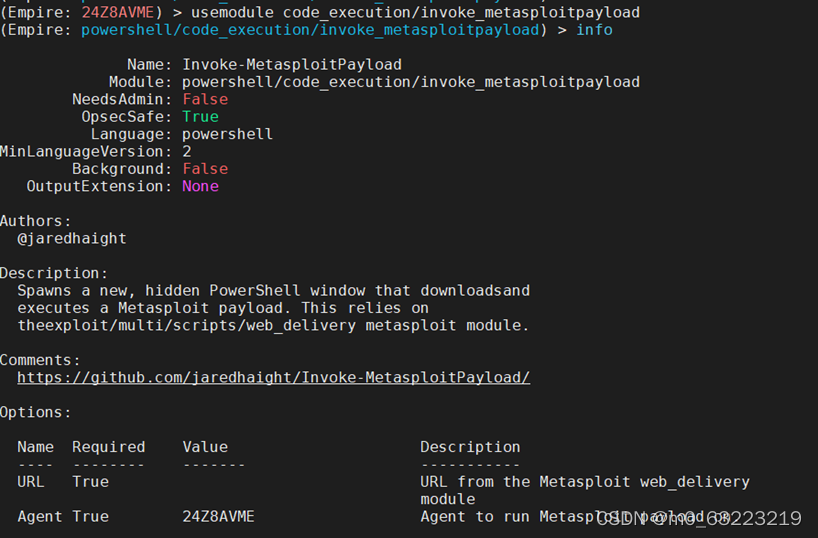The image size is (818, 538).
Task: Click the 'executes a Metasploit payload' description line
Action: pos(223,308)
